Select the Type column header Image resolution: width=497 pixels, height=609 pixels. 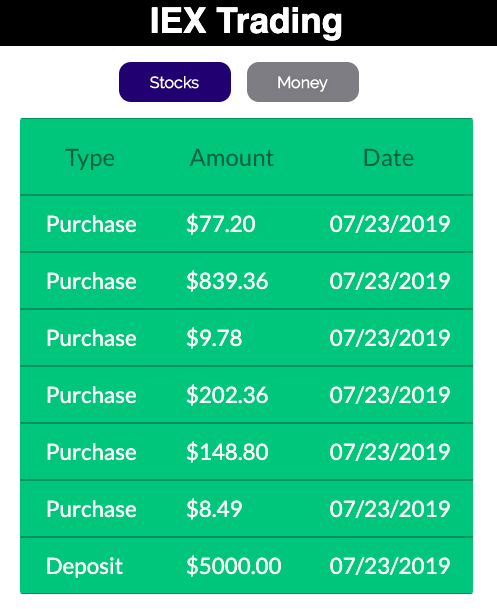click(90, 158)
